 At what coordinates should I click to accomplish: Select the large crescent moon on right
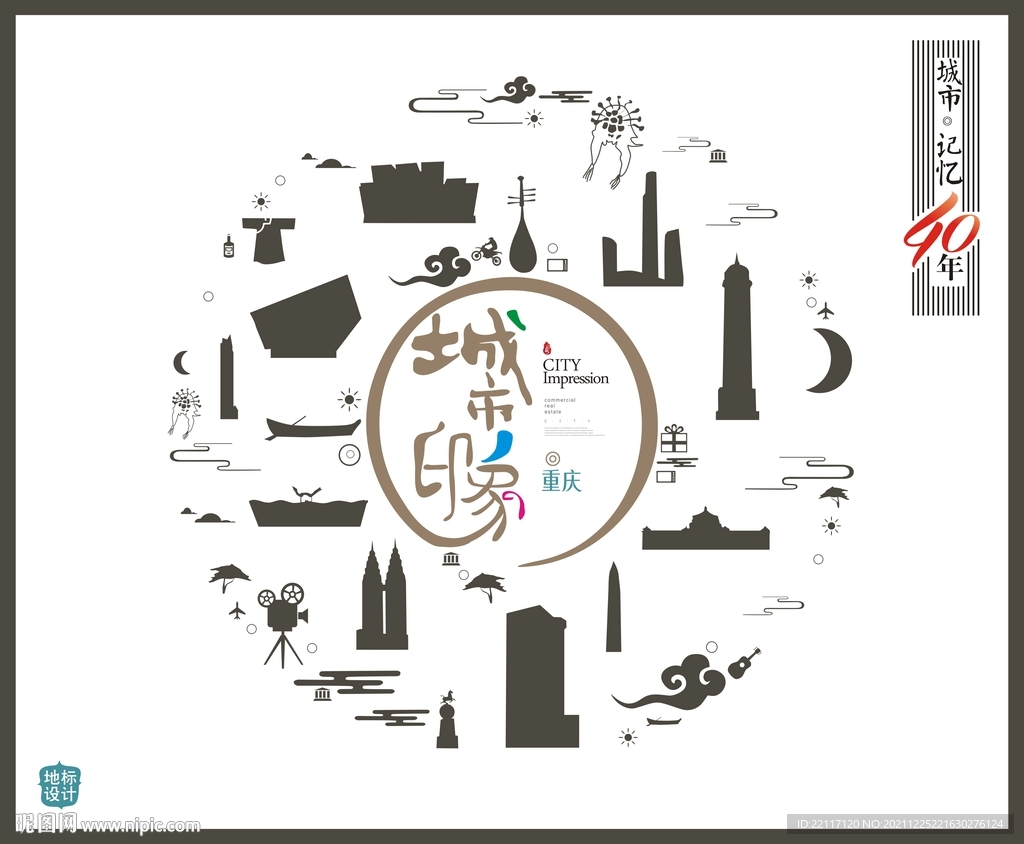(x=834, y=361)
